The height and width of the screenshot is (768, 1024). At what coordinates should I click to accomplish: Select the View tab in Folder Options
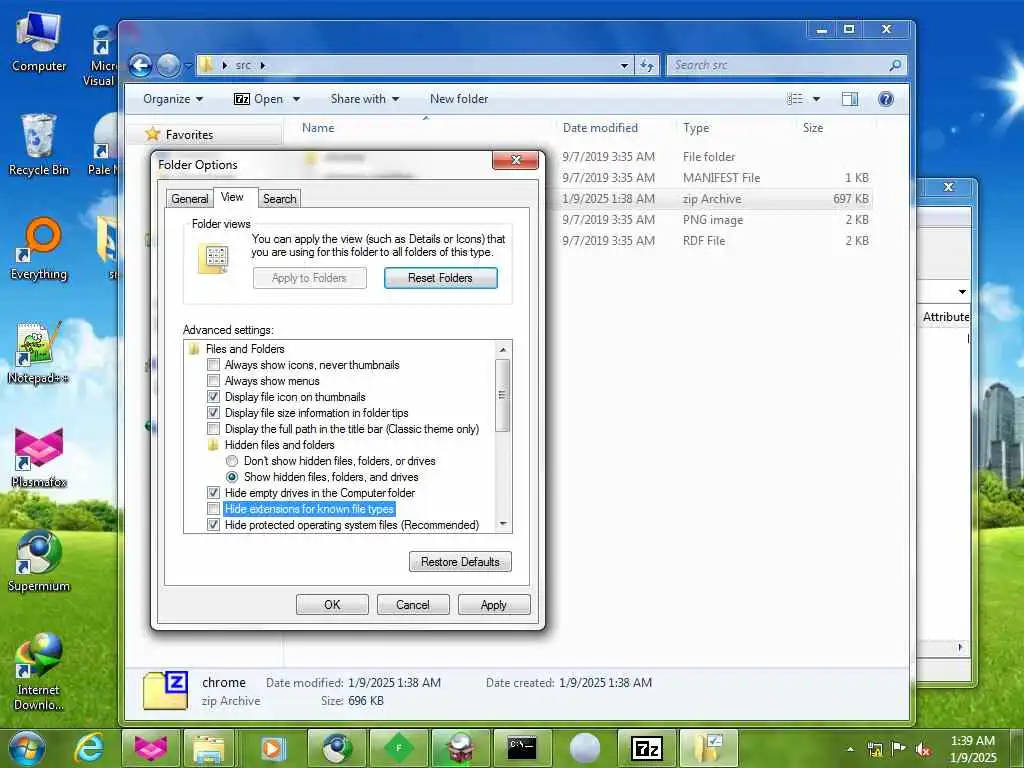point(232,197)
